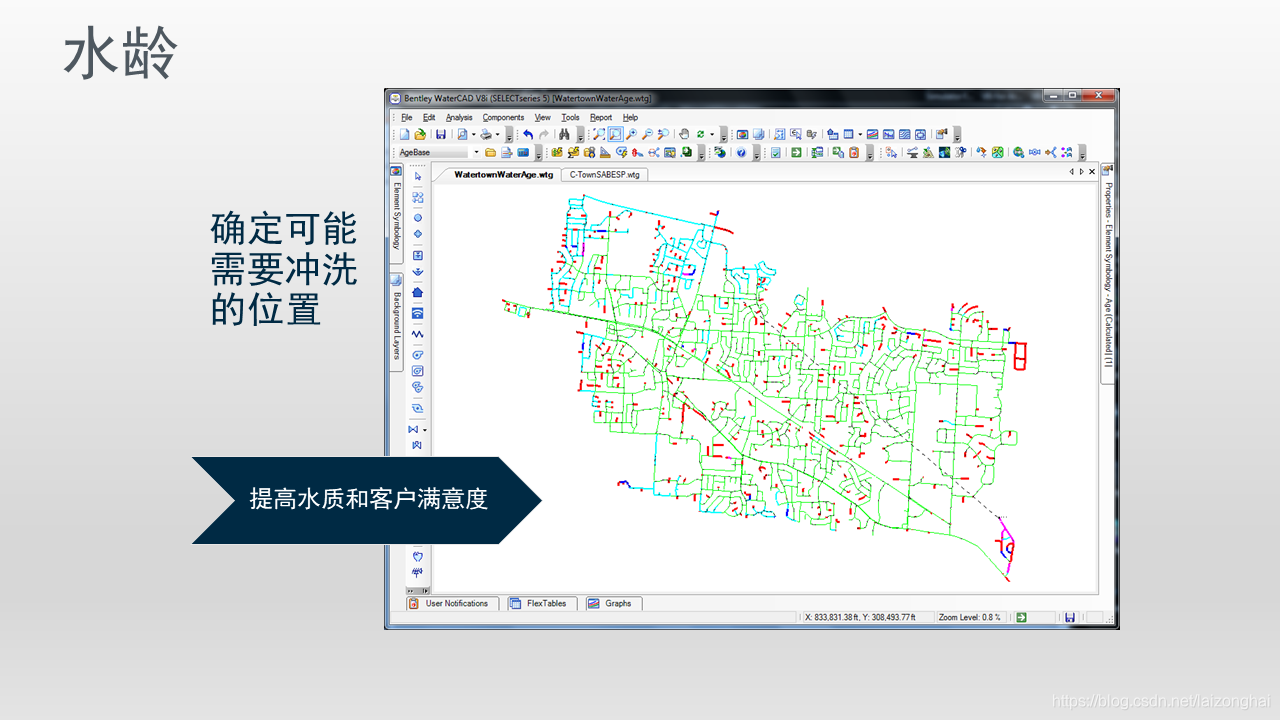
Task: Click the globe icon in second toolbar
Action: [x=720, y=153]
